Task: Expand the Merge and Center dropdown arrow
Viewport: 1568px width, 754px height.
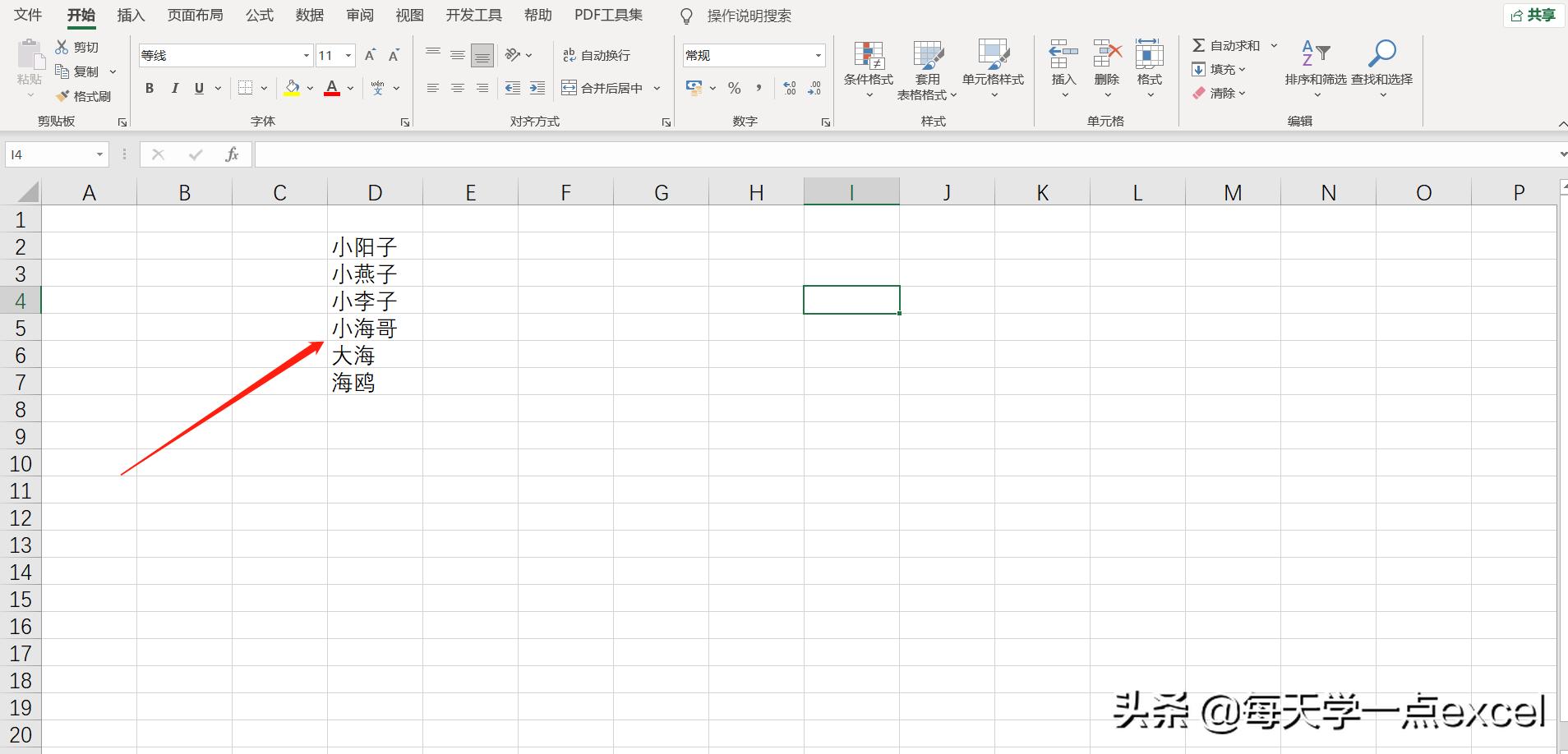Action: pyautogui.click(x=657, y=88)
